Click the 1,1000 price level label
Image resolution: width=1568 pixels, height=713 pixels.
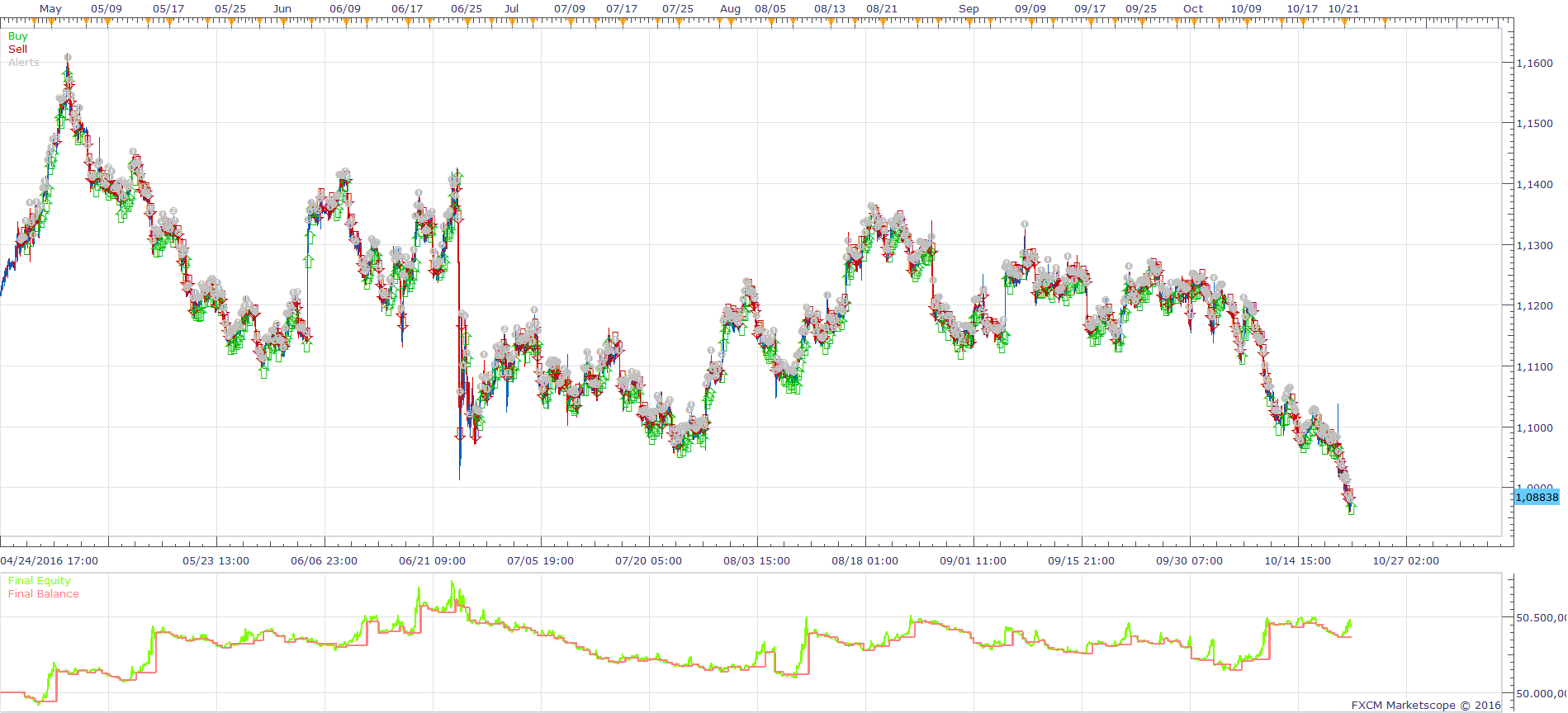pyautogui.click(x=1535, y=427)
